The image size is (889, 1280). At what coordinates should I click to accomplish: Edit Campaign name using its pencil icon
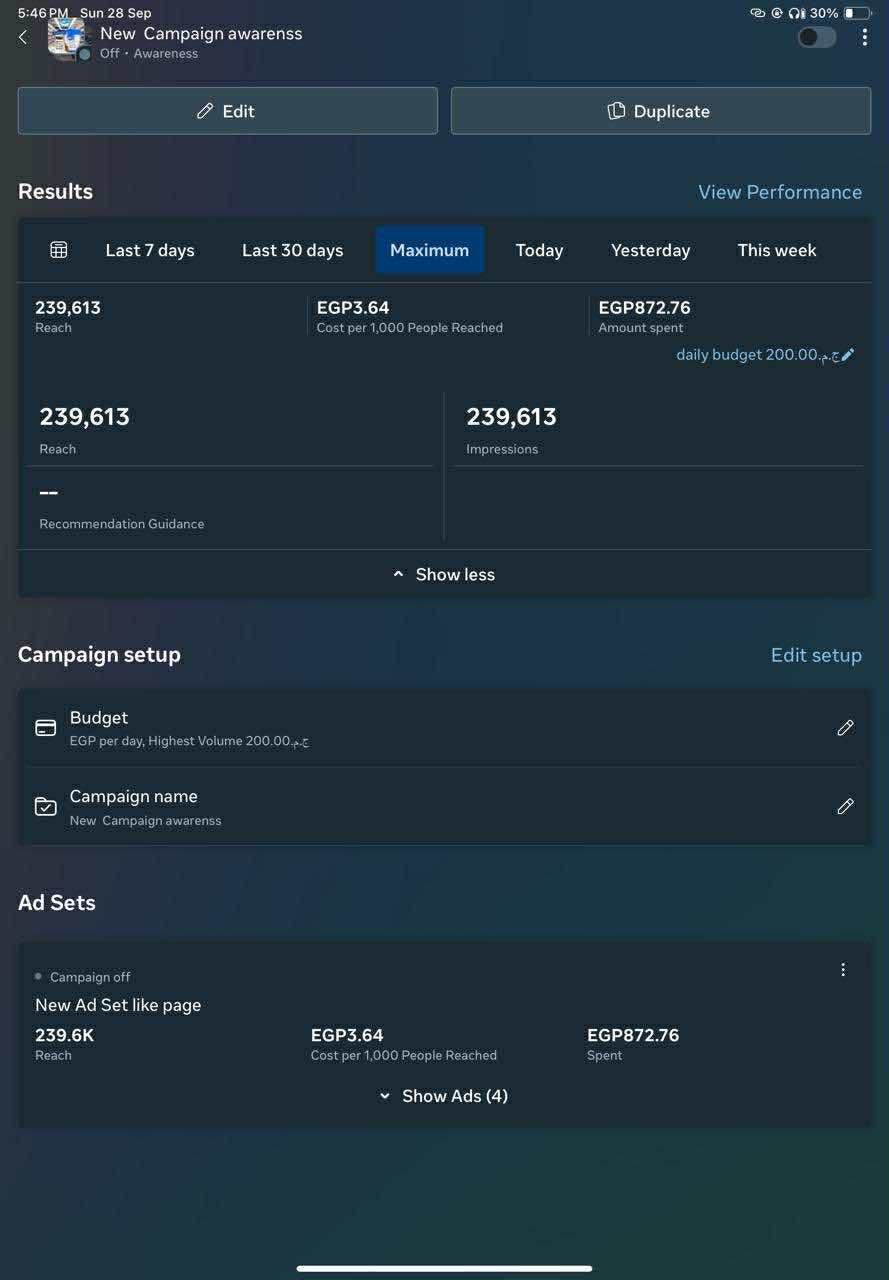(845, 806)
